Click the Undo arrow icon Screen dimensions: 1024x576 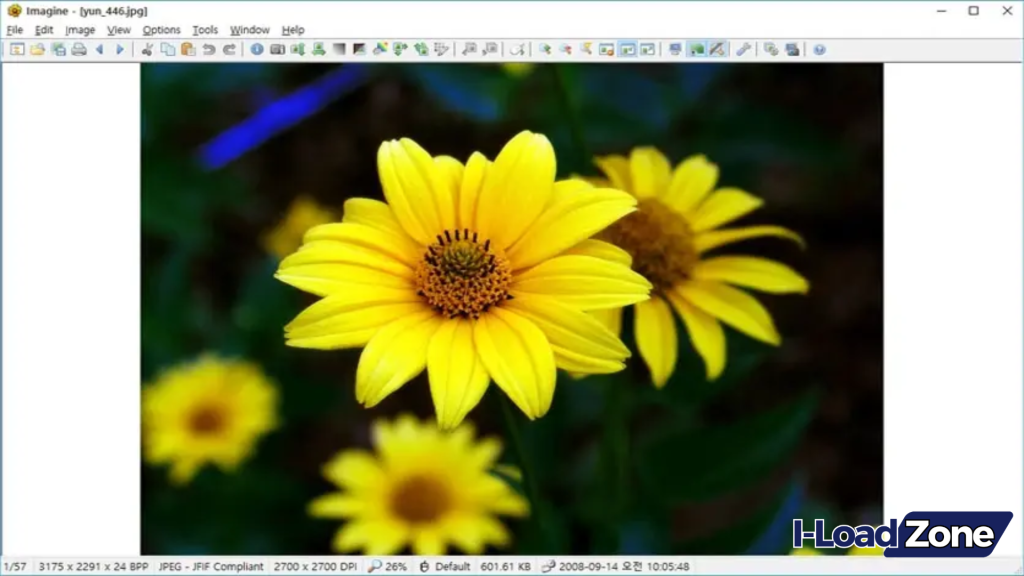tap(209, 49)
